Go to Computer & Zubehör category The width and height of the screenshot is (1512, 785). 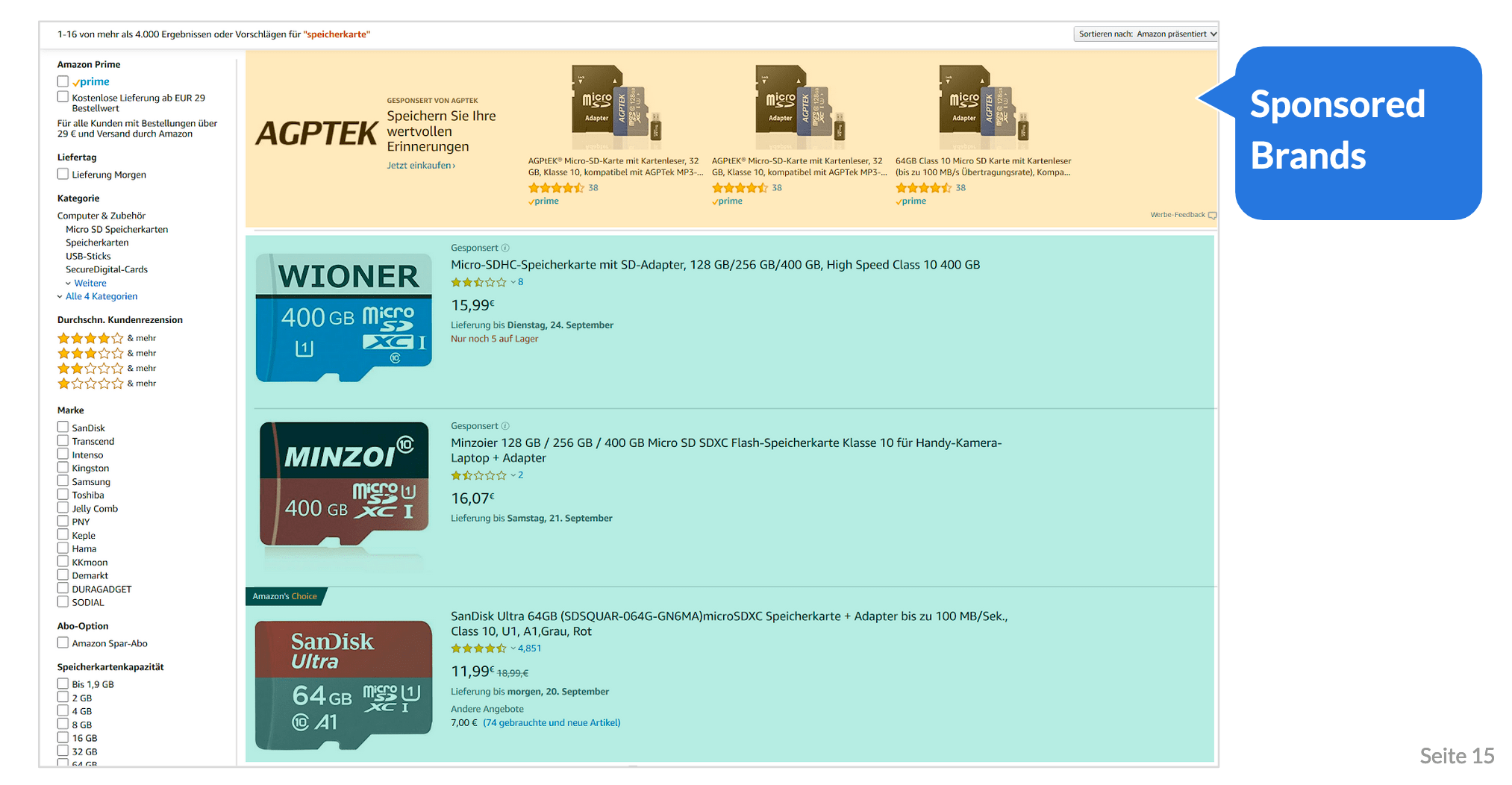[x=101, y=216]
